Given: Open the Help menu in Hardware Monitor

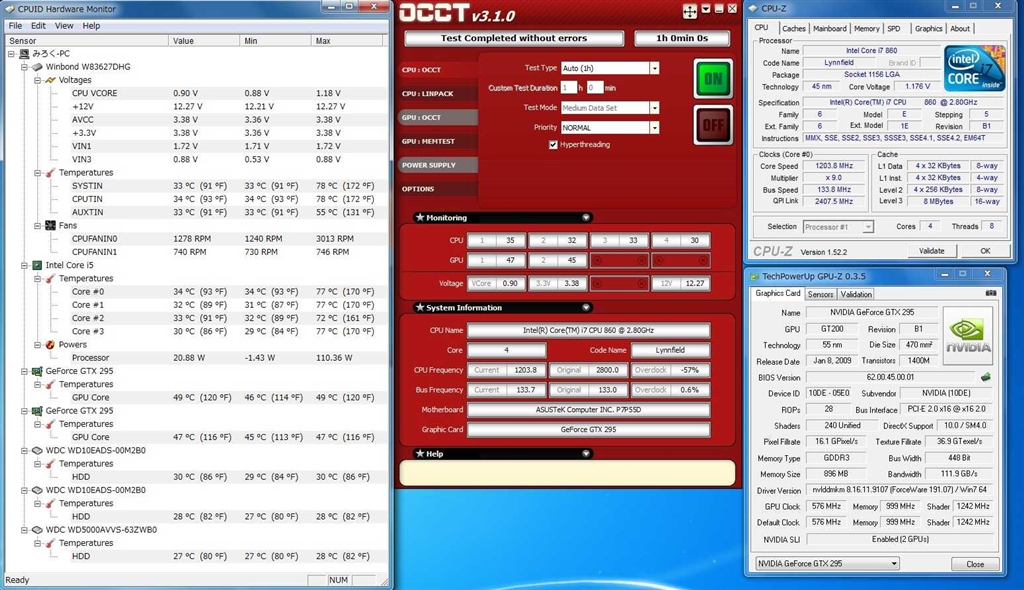Looking at the screenshot, I should point(91,25).
